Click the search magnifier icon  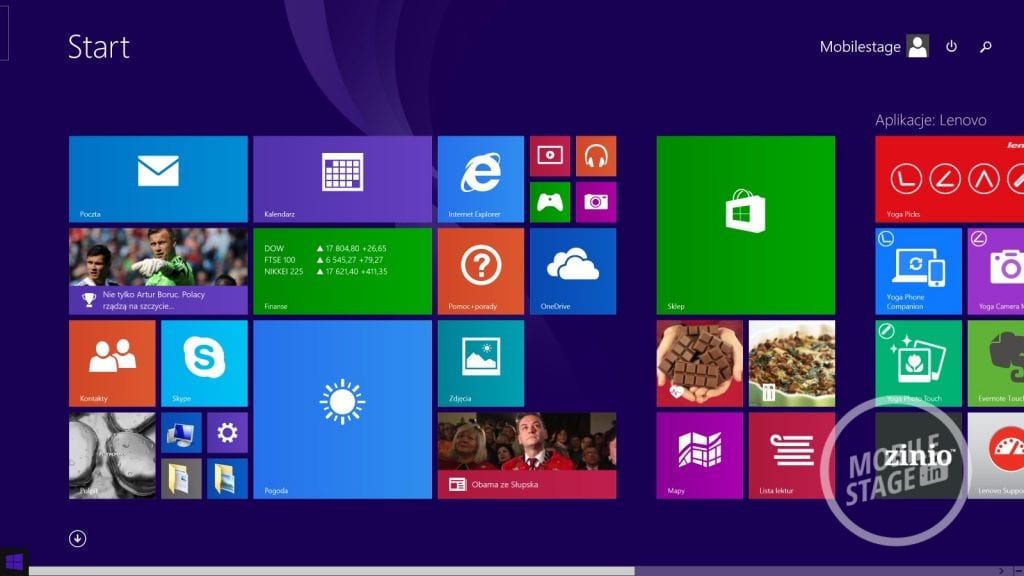tap(985, 47)
